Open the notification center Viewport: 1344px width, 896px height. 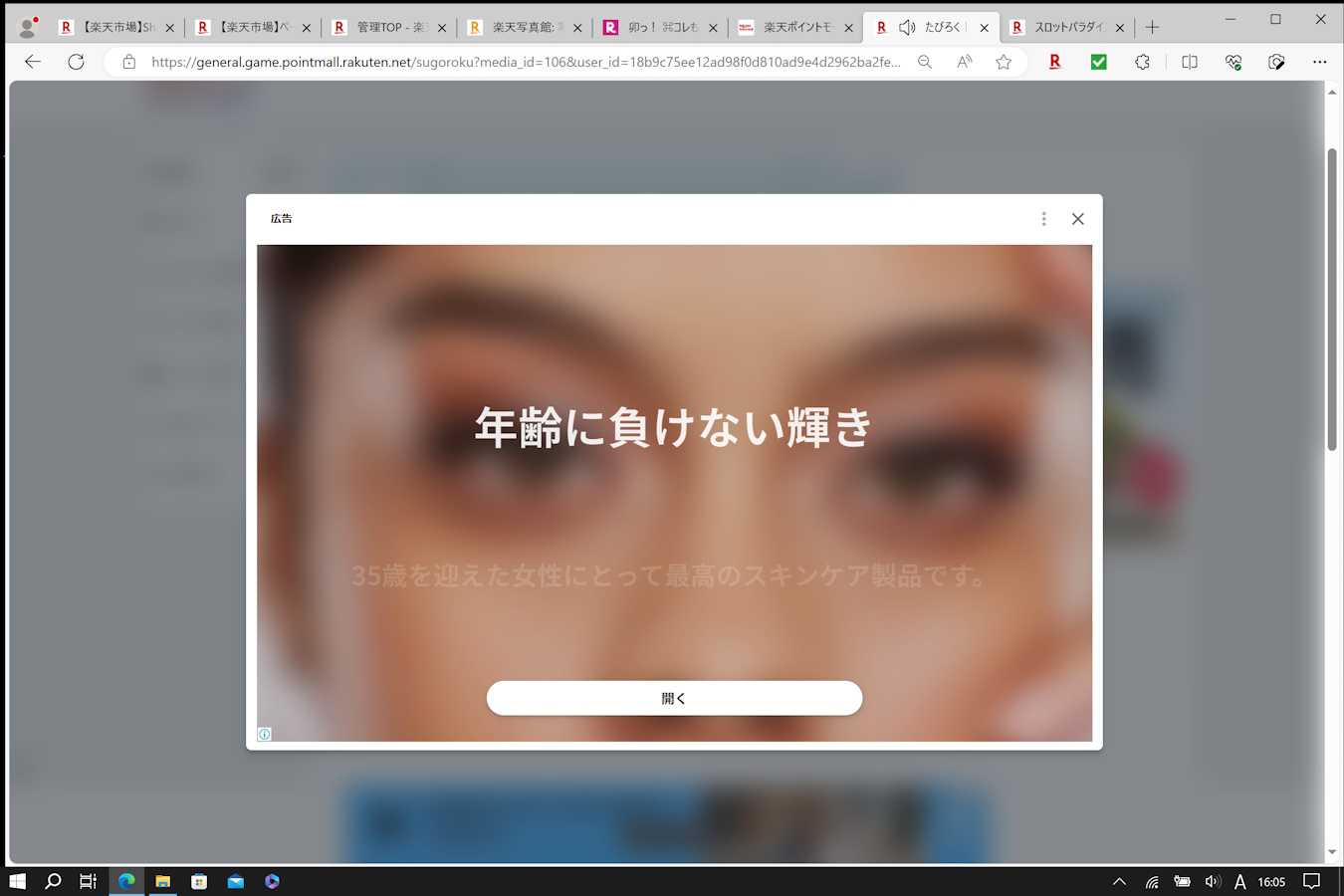pyautogui.click(x=1312, y=881)
